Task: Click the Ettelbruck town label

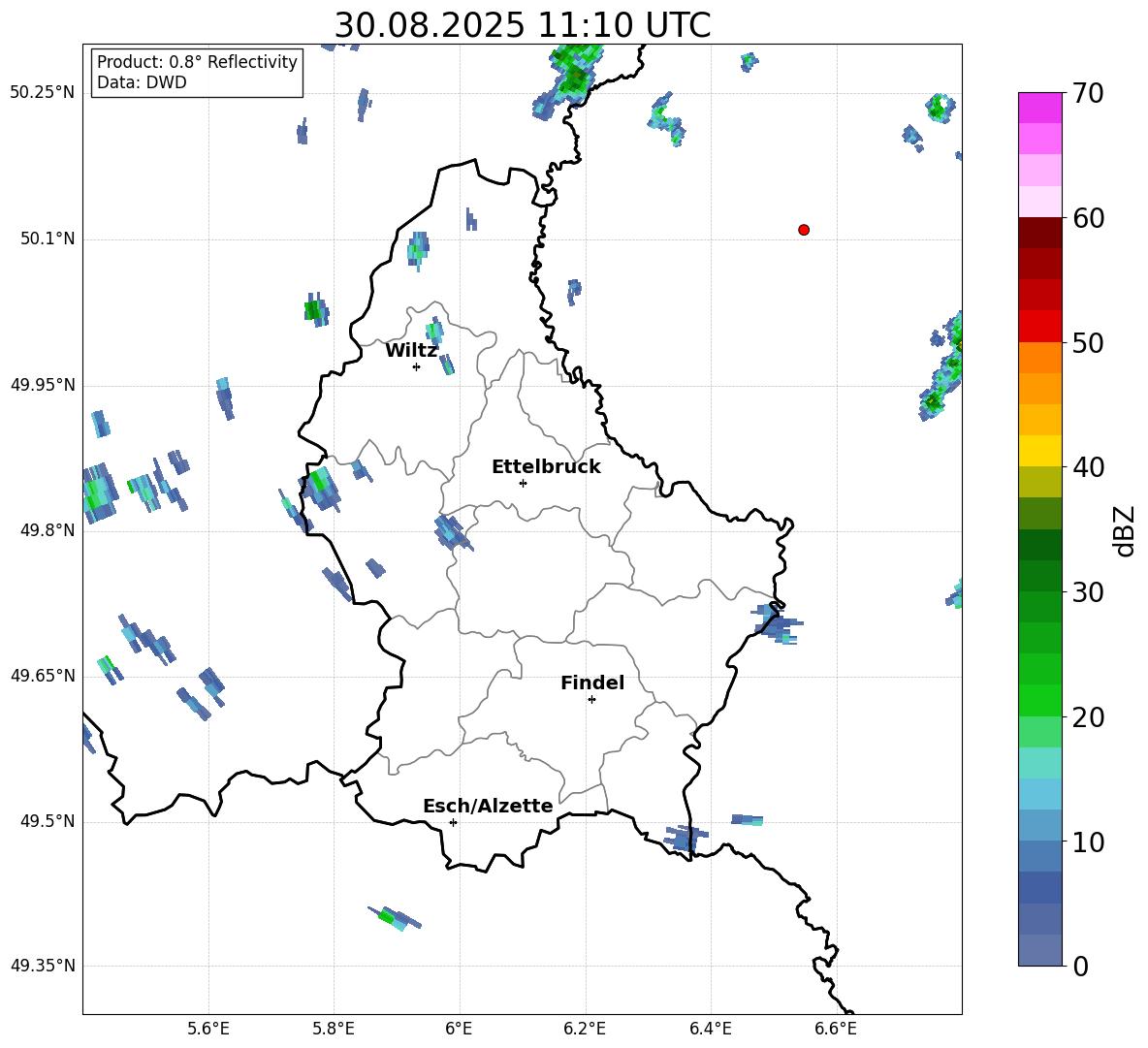Action: [546, 467]
